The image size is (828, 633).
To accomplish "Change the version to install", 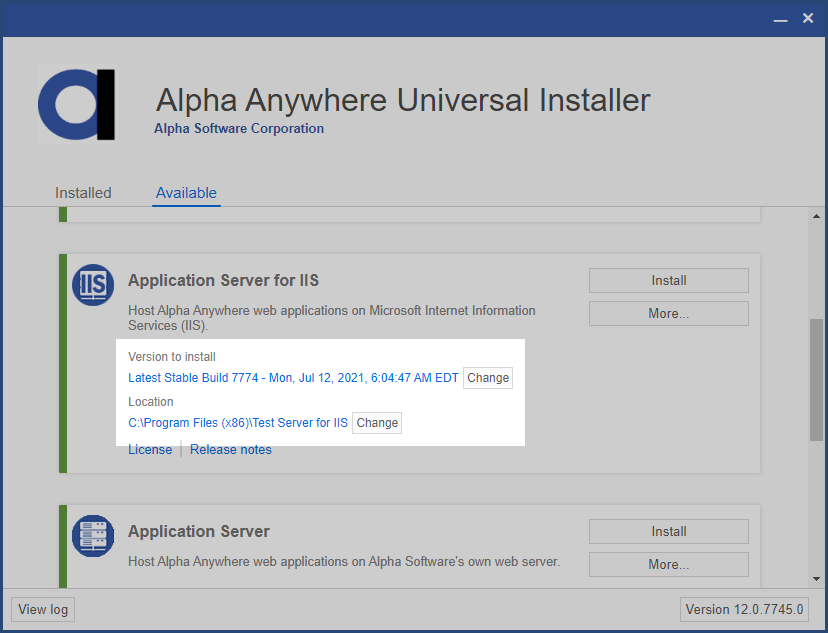I will point(488,378).
